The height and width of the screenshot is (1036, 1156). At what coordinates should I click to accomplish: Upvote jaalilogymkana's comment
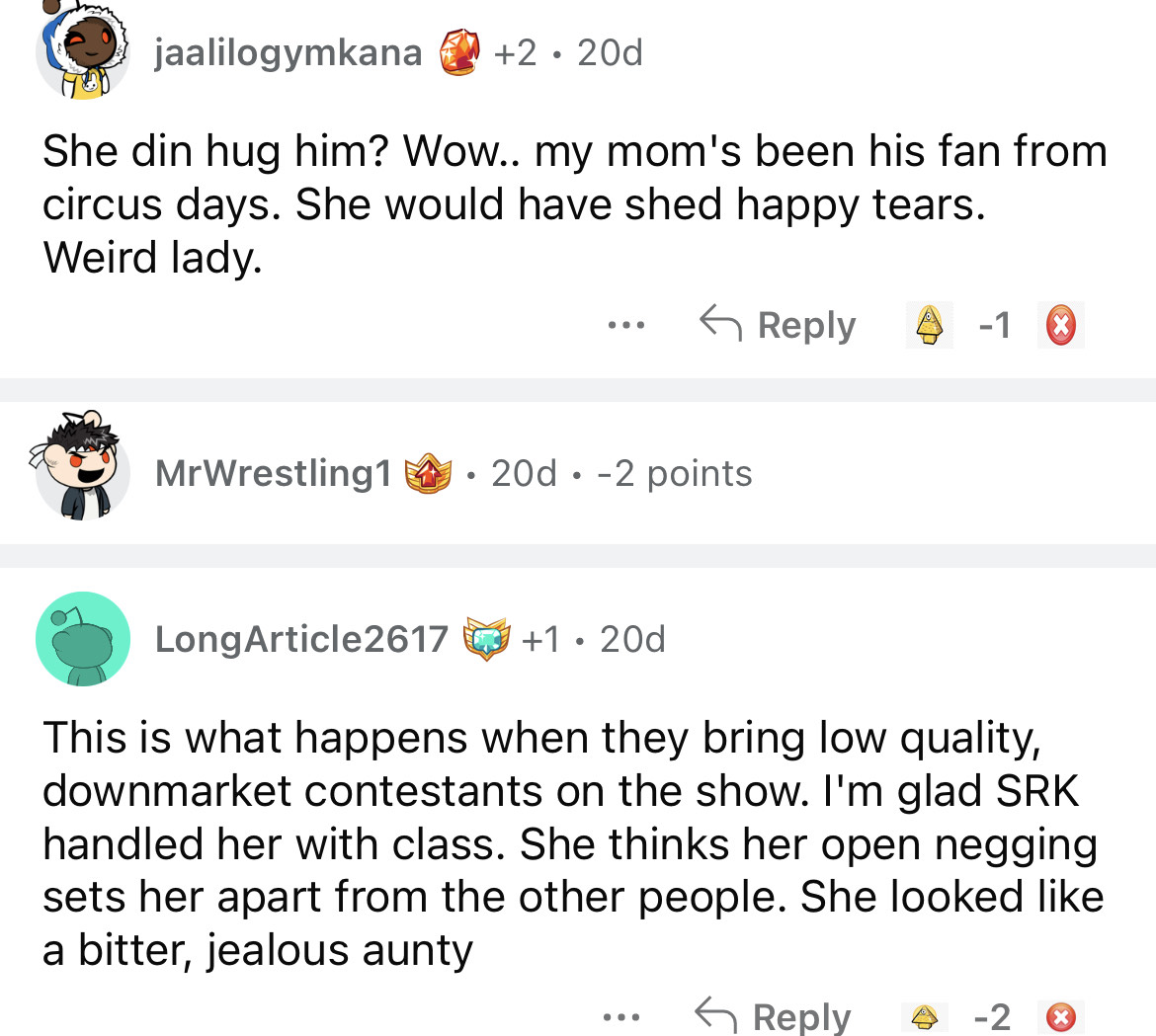pos(928,325)
